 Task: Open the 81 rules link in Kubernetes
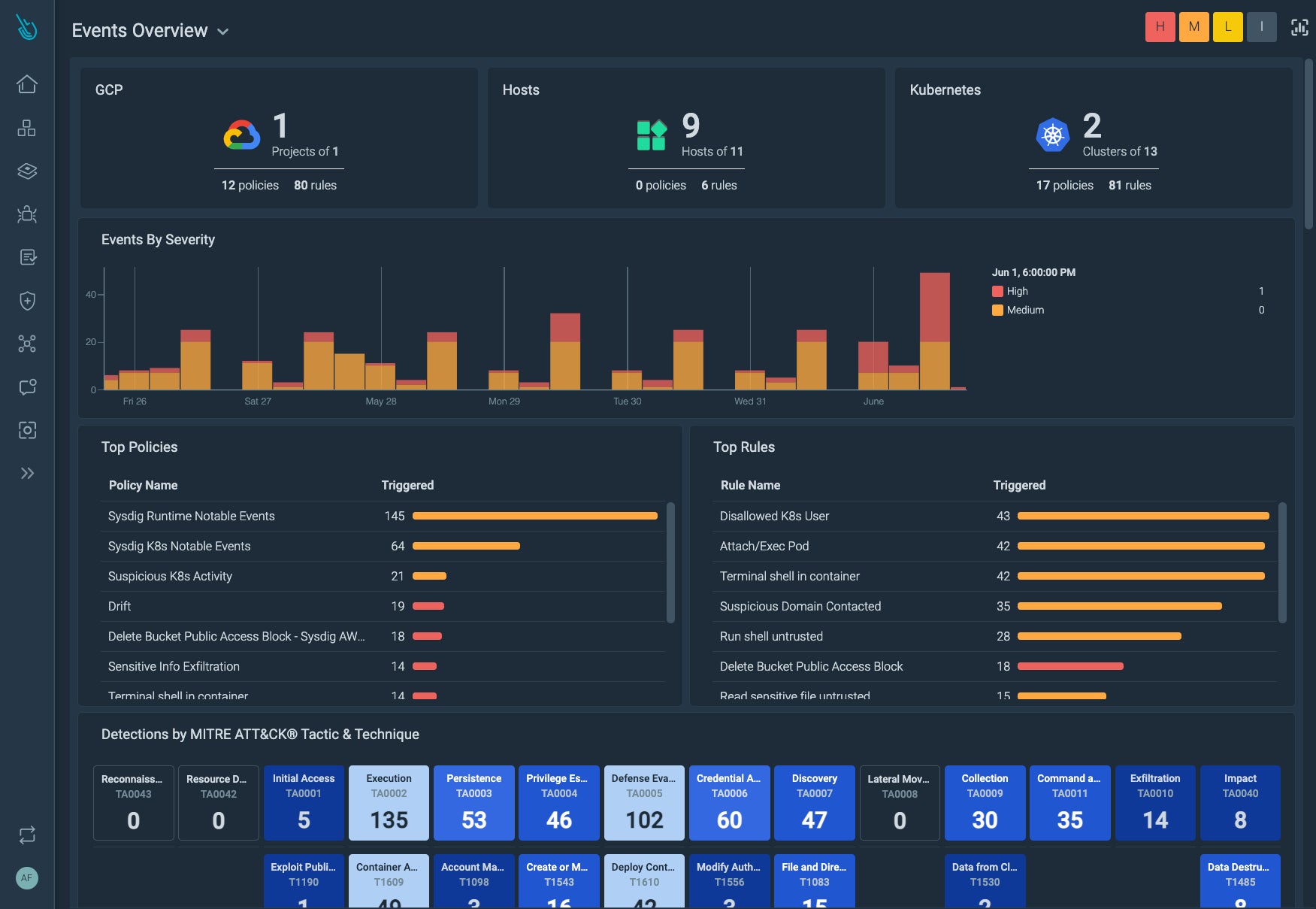[1130, 186]
